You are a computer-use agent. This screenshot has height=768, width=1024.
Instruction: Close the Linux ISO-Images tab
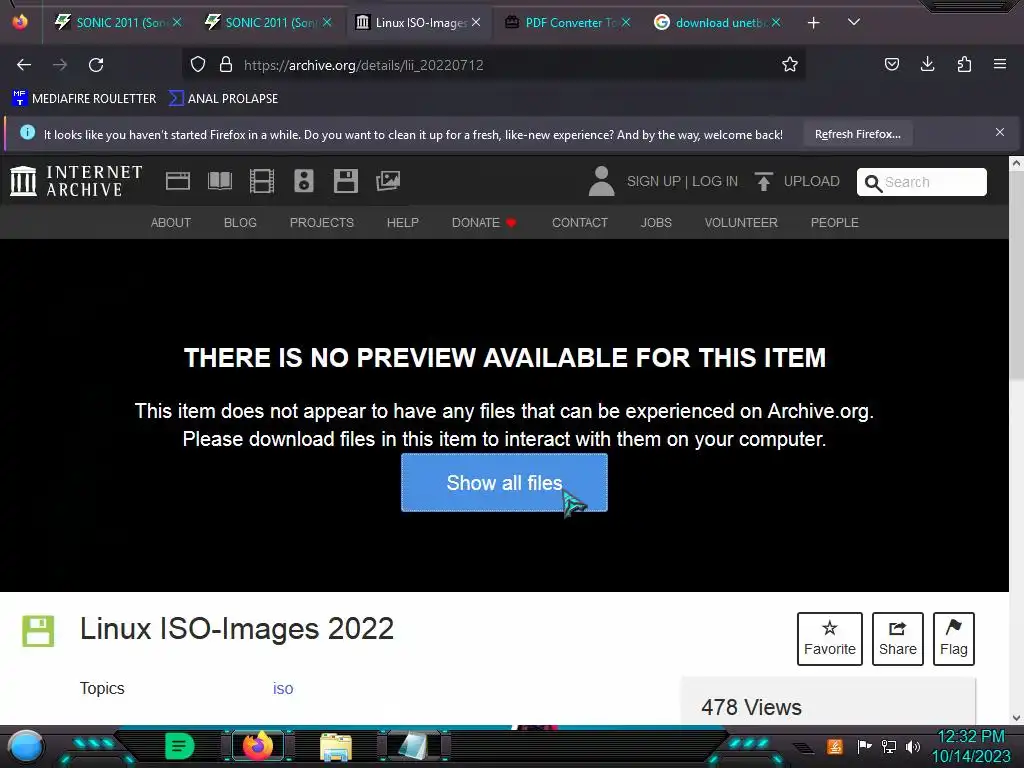476,23
